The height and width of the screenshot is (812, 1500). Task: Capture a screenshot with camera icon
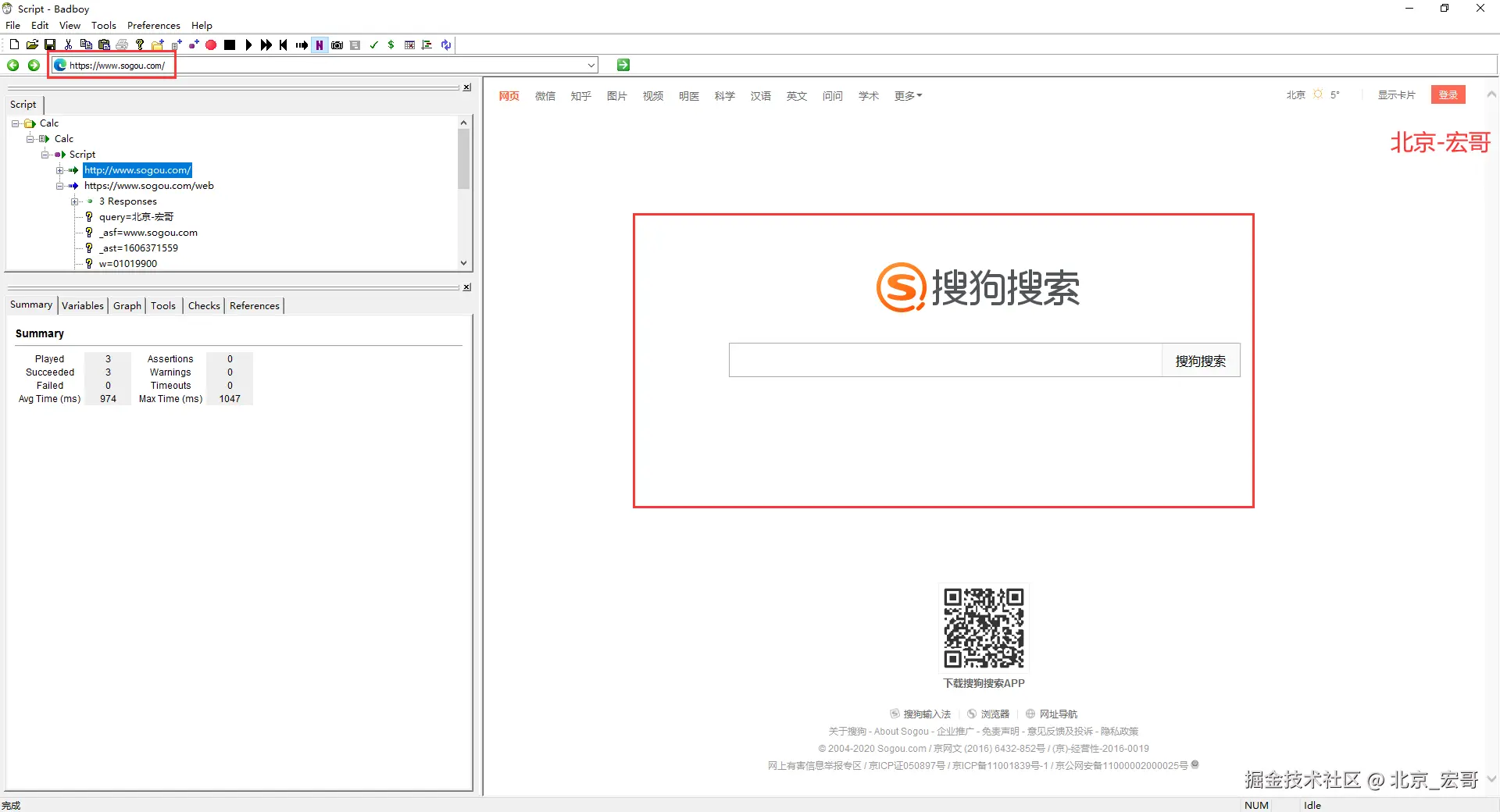(337, 45)
